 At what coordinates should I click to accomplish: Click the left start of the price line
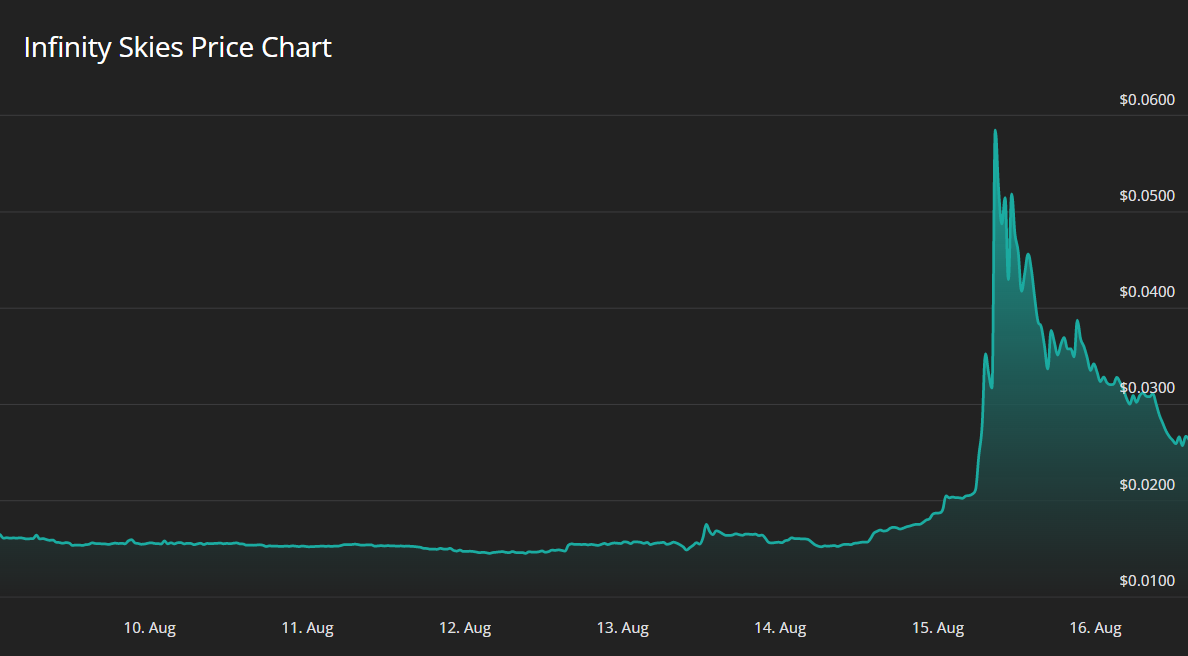coord(3,537)
